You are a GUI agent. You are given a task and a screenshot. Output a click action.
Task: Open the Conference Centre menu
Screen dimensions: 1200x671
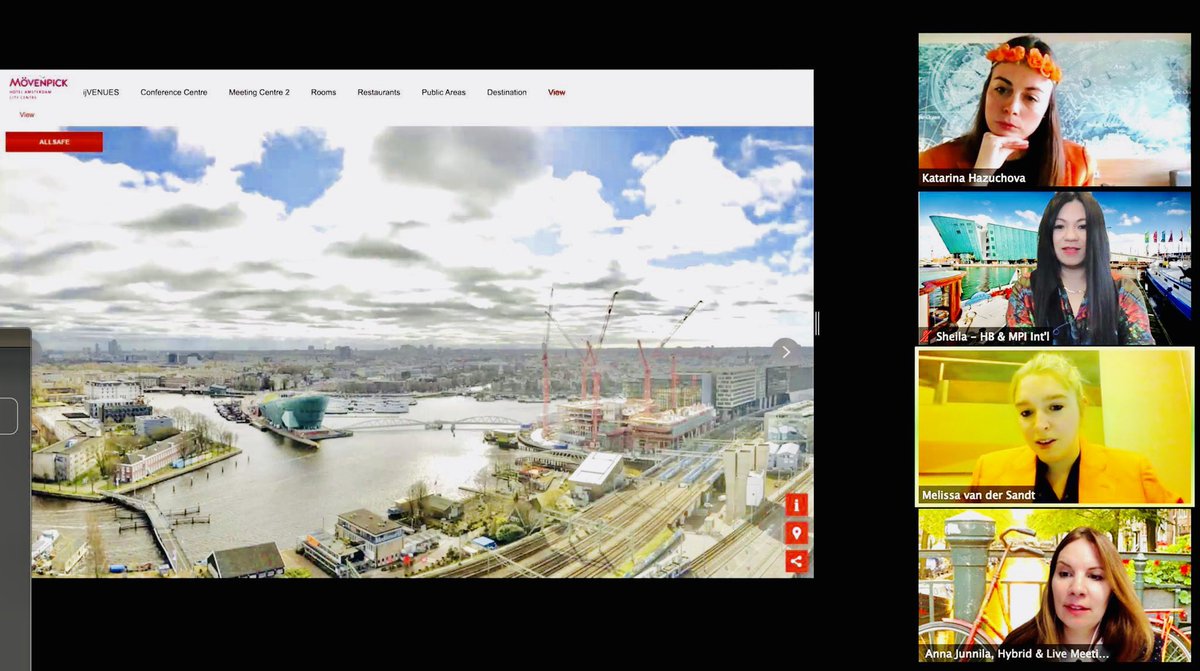click(174, 92)
